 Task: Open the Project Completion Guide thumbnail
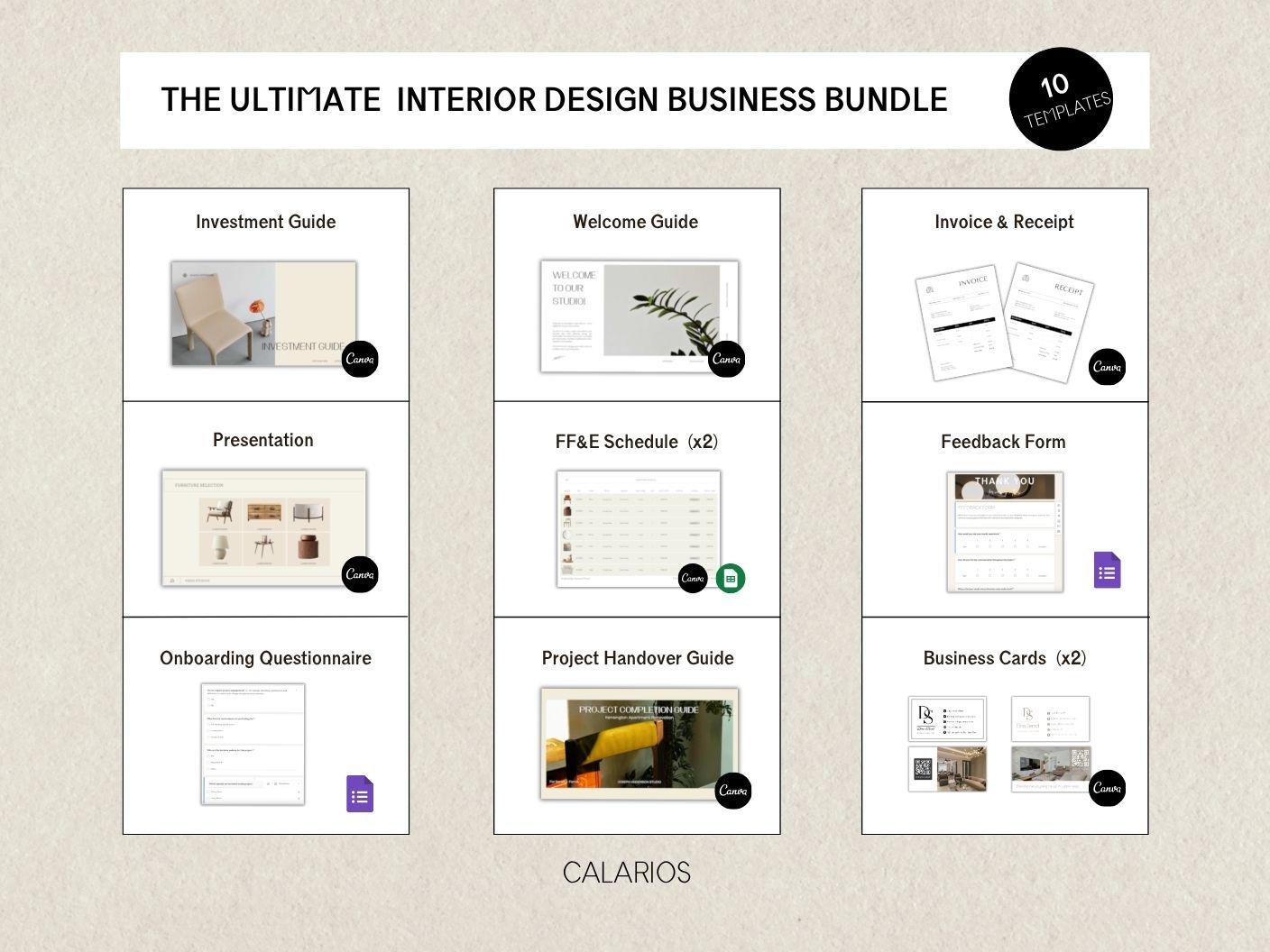[640, 744]
